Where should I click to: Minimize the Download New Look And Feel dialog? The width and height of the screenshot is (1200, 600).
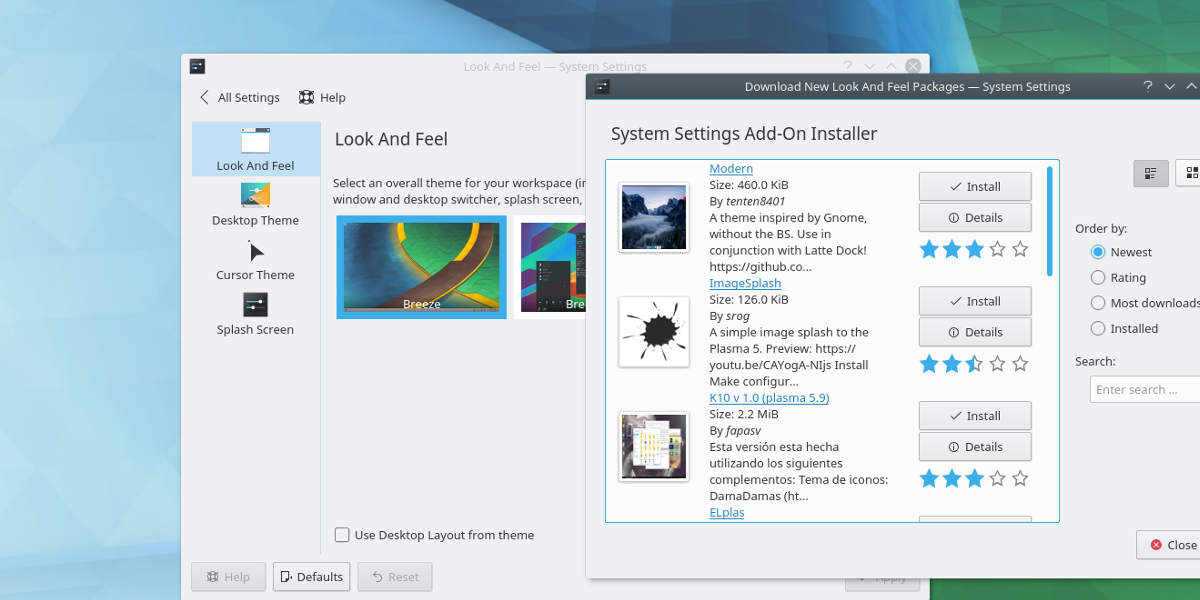click(1170, 87)
